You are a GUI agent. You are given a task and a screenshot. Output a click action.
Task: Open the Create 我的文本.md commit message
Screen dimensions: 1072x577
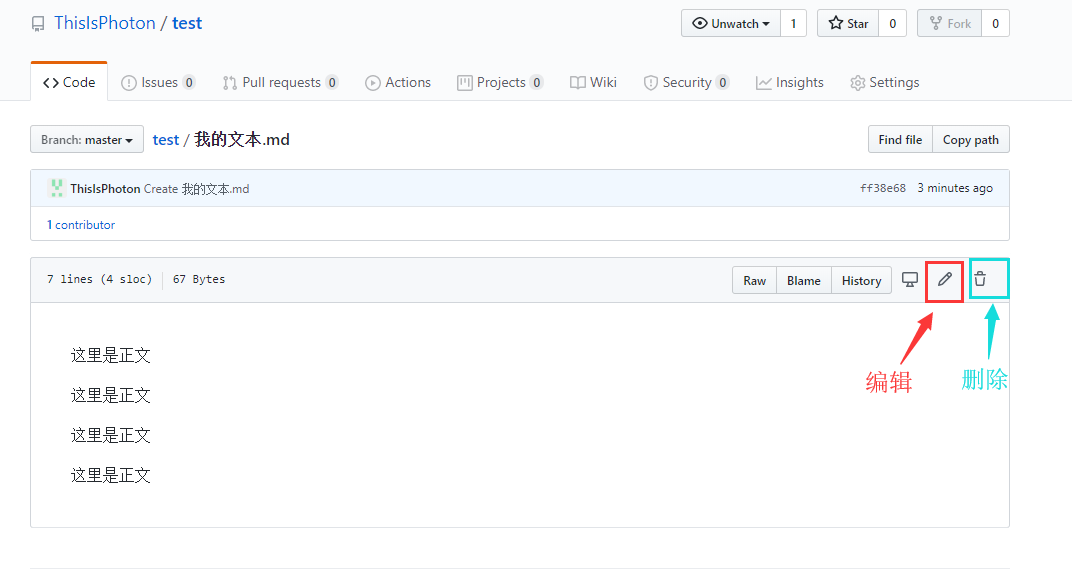click(196, 189)
